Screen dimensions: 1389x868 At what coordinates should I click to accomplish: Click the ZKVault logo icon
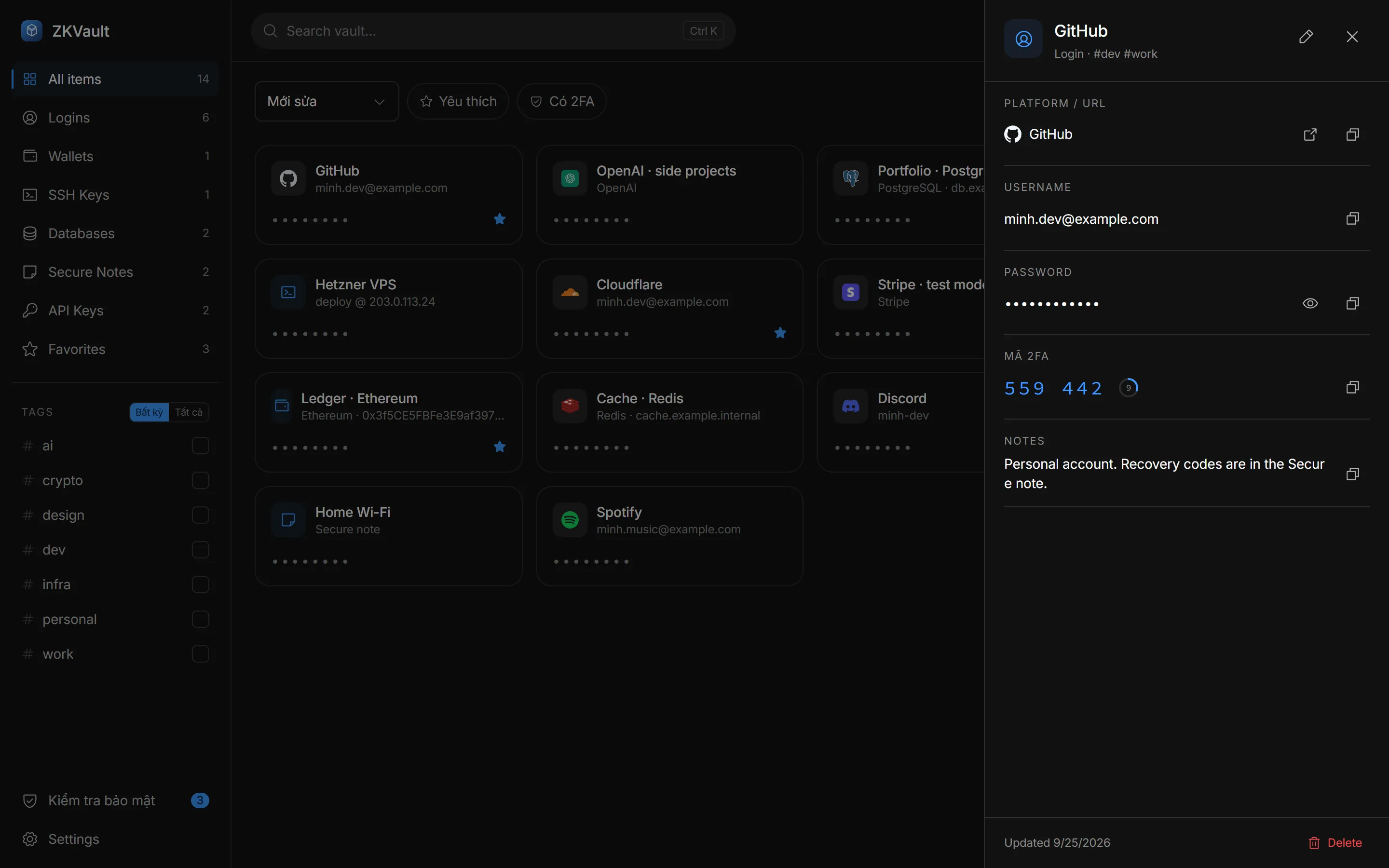pos(31,30)
